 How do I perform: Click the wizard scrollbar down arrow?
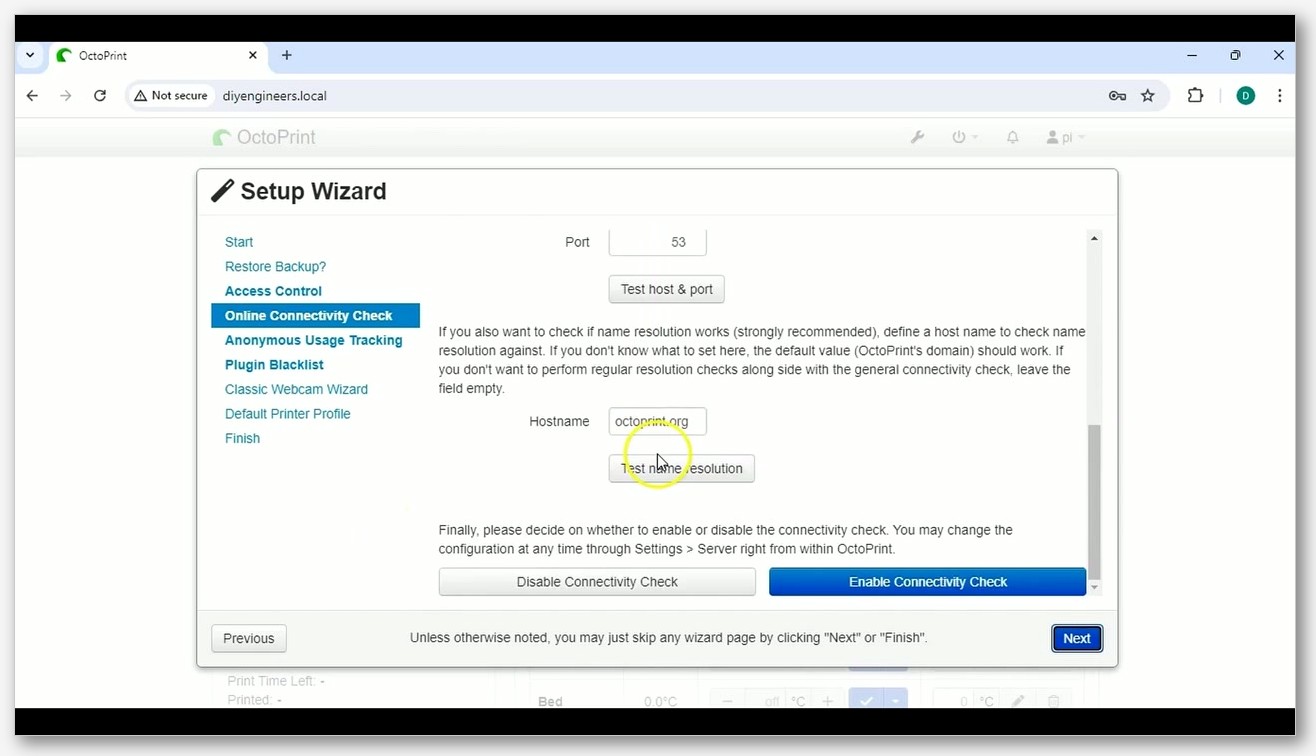coord(1094,587)
